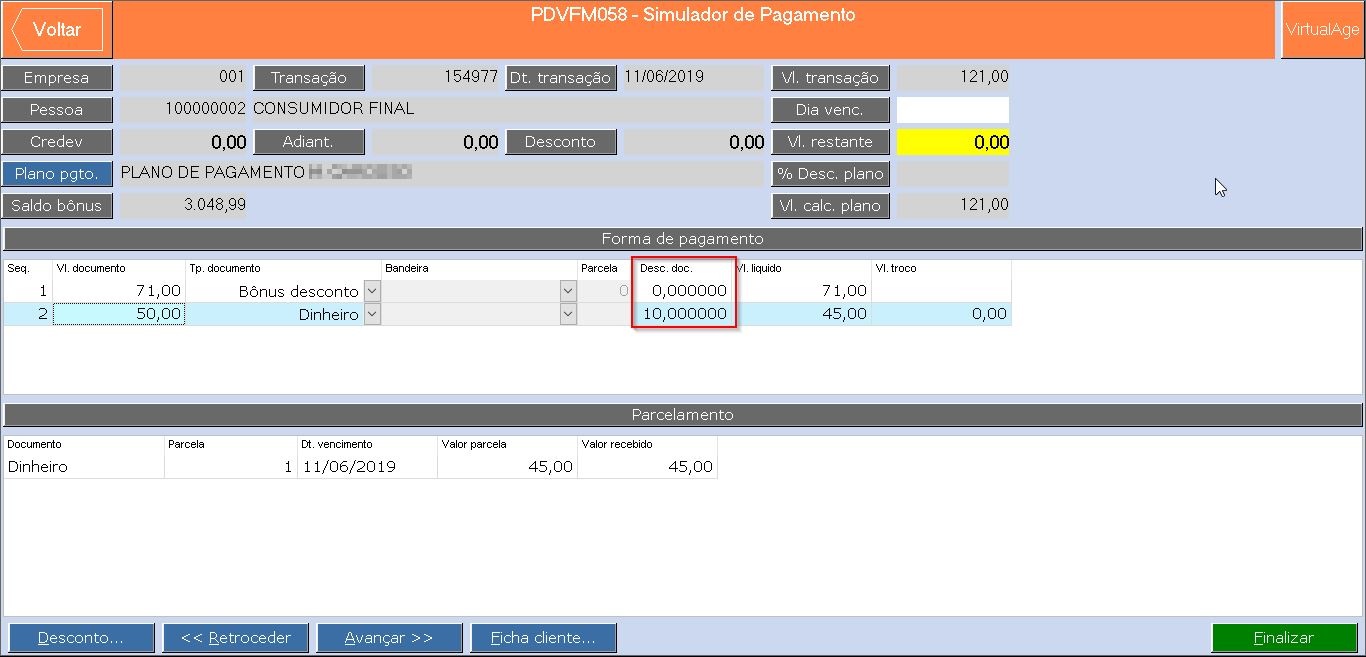Click the Desconto label button near Adiant.
The width and height of the screenshot is (1366, 657).
click(x=560, y=142)
